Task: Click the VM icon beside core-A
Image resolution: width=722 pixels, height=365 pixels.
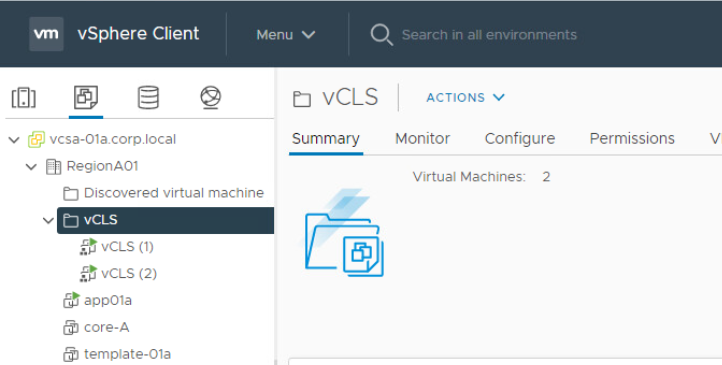Action: pos(70,328)
